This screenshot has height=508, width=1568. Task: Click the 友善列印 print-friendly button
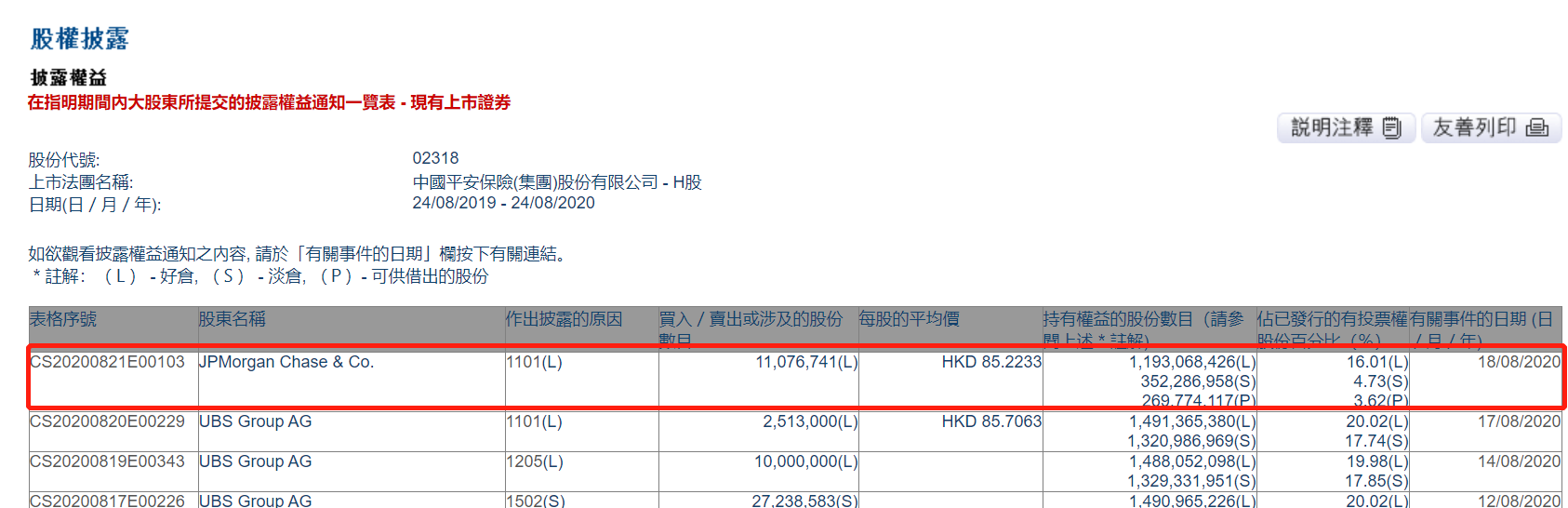pyautogui.click(x=1491, y=127)
